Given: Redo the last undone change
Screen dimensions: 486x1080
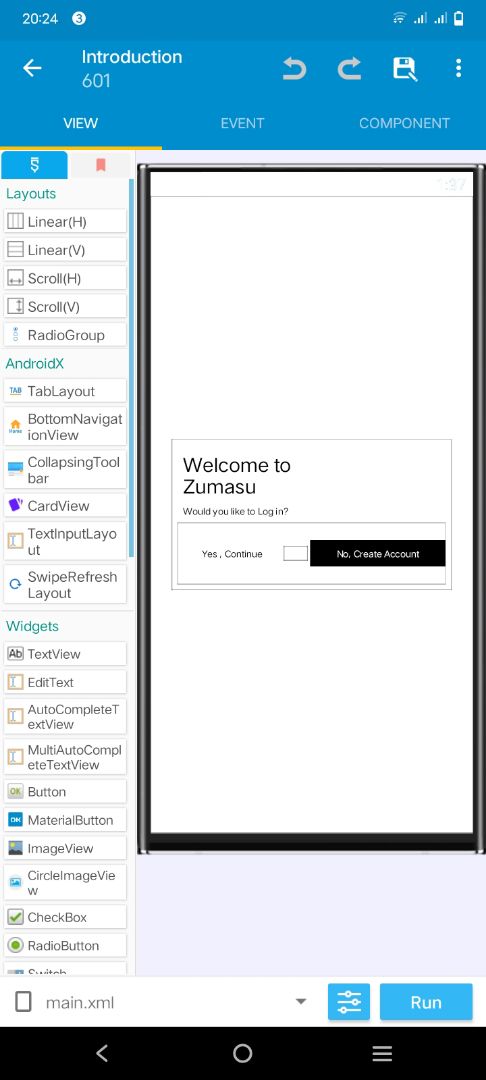Looking at the screenshot, I should [x=349, y=68].
